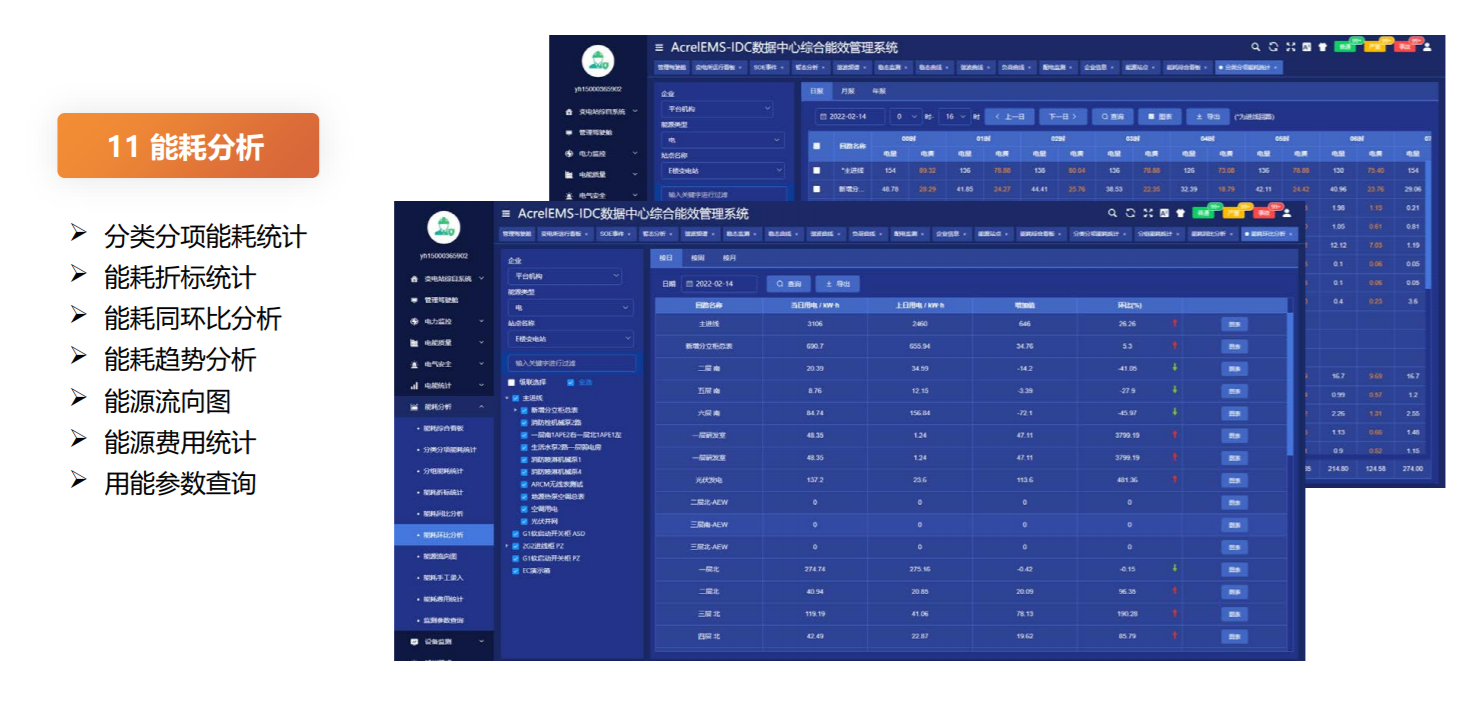Click search magnifier icon in back window
The height and width of the screenshot is (714, 1475).
click(x=1256, y=46)
